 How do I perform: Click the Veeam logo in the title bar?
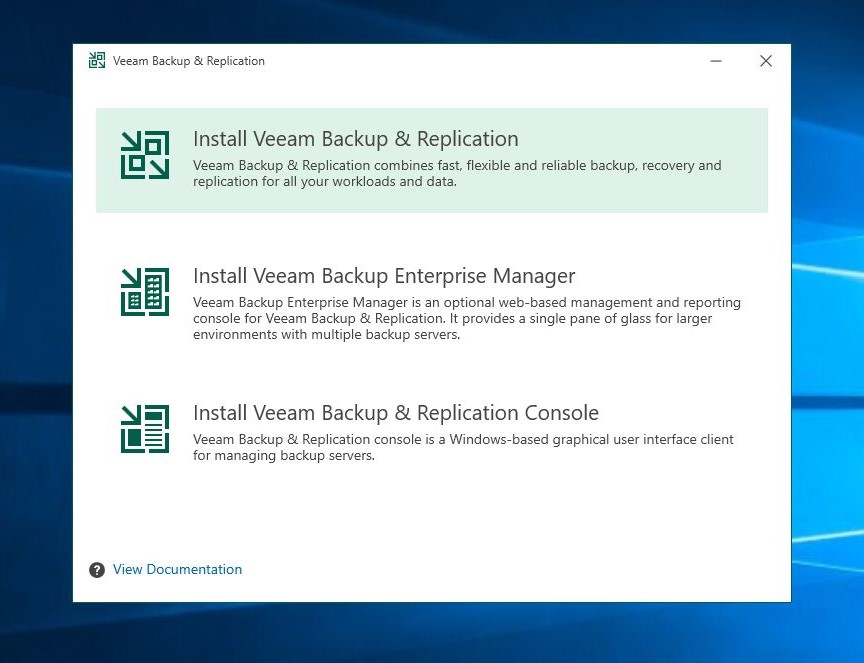pyautogui.click(x=97, y=61)
